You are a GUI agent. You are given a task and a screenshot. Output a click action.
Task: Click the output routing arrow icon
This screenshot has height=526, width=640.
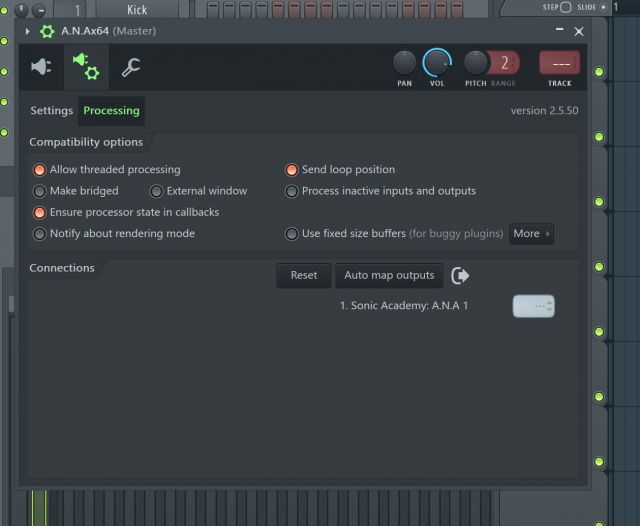point(460,275)
